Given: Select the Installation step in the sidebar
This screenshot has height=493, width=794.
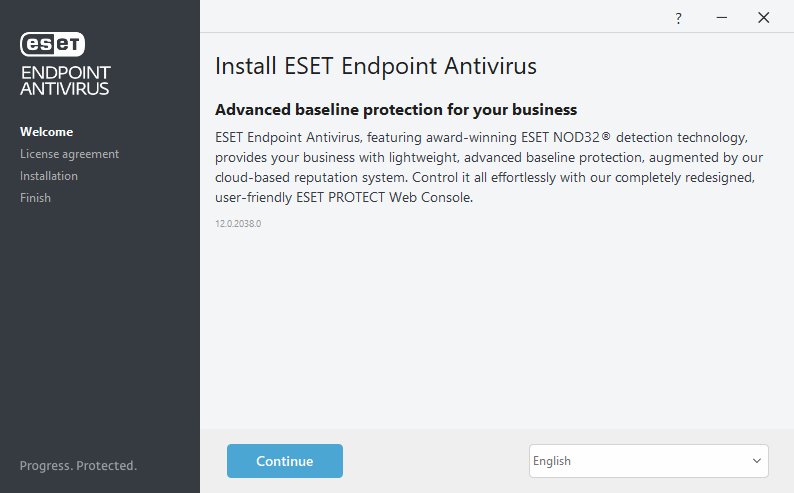Looking at the screenshot, I should (49, 176).
